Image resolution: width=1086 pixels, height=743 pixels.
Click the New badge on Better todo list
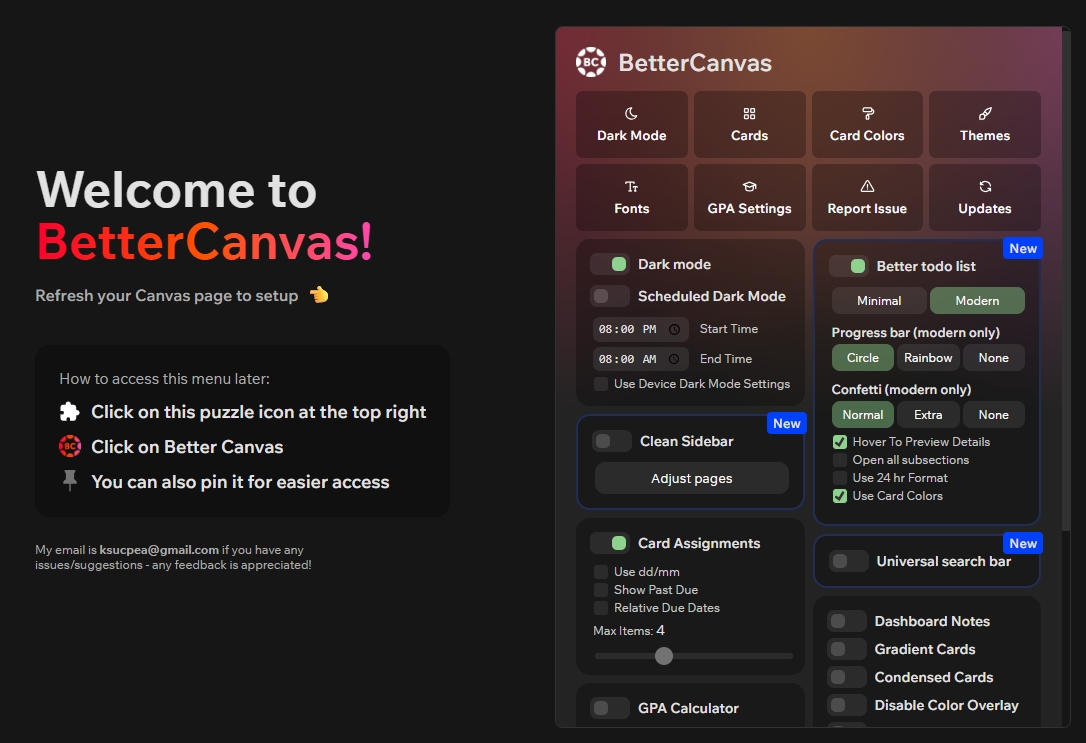coord(1023,249)
